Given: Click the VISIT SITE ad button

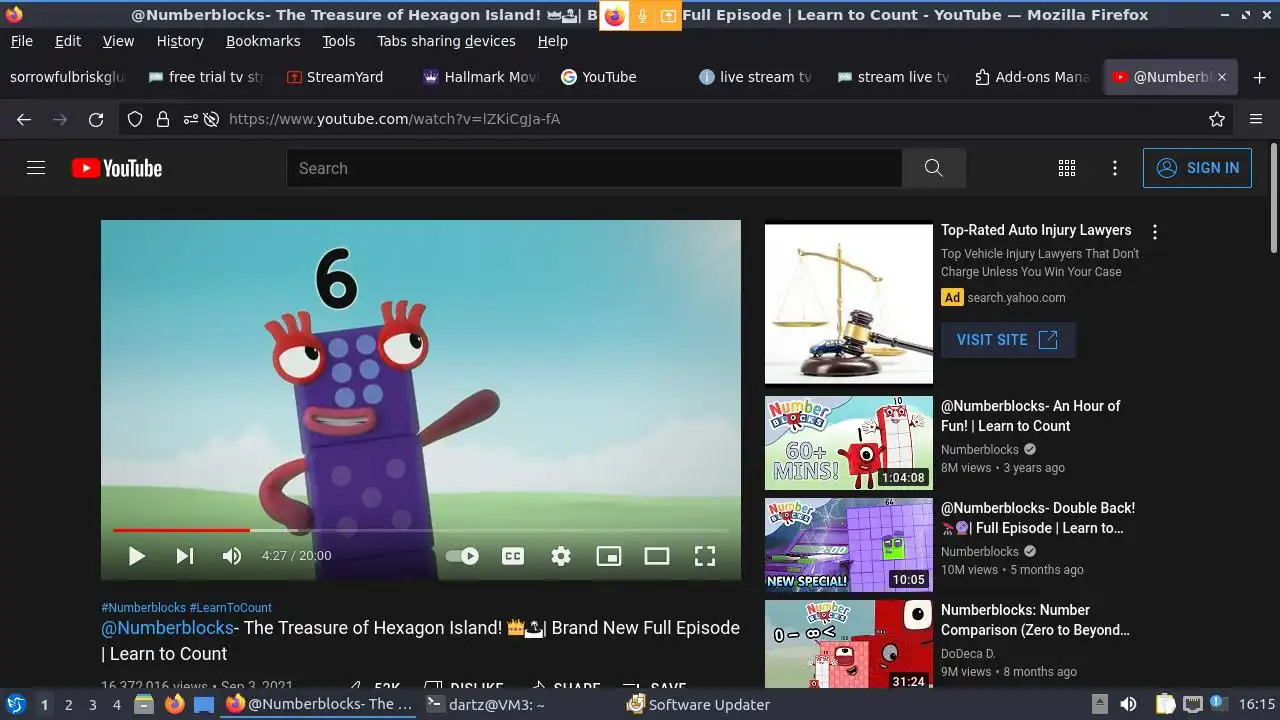Looking at the screenshot, I should coord(1008,340).
